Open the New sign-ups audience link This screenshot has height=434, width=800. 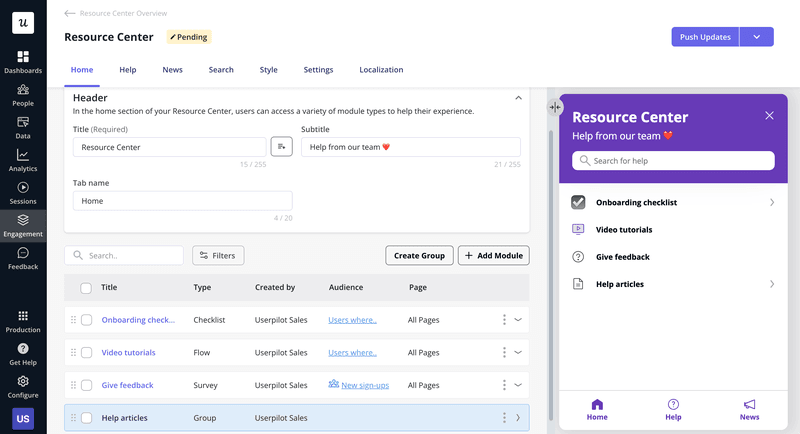(x=364, y=385)
